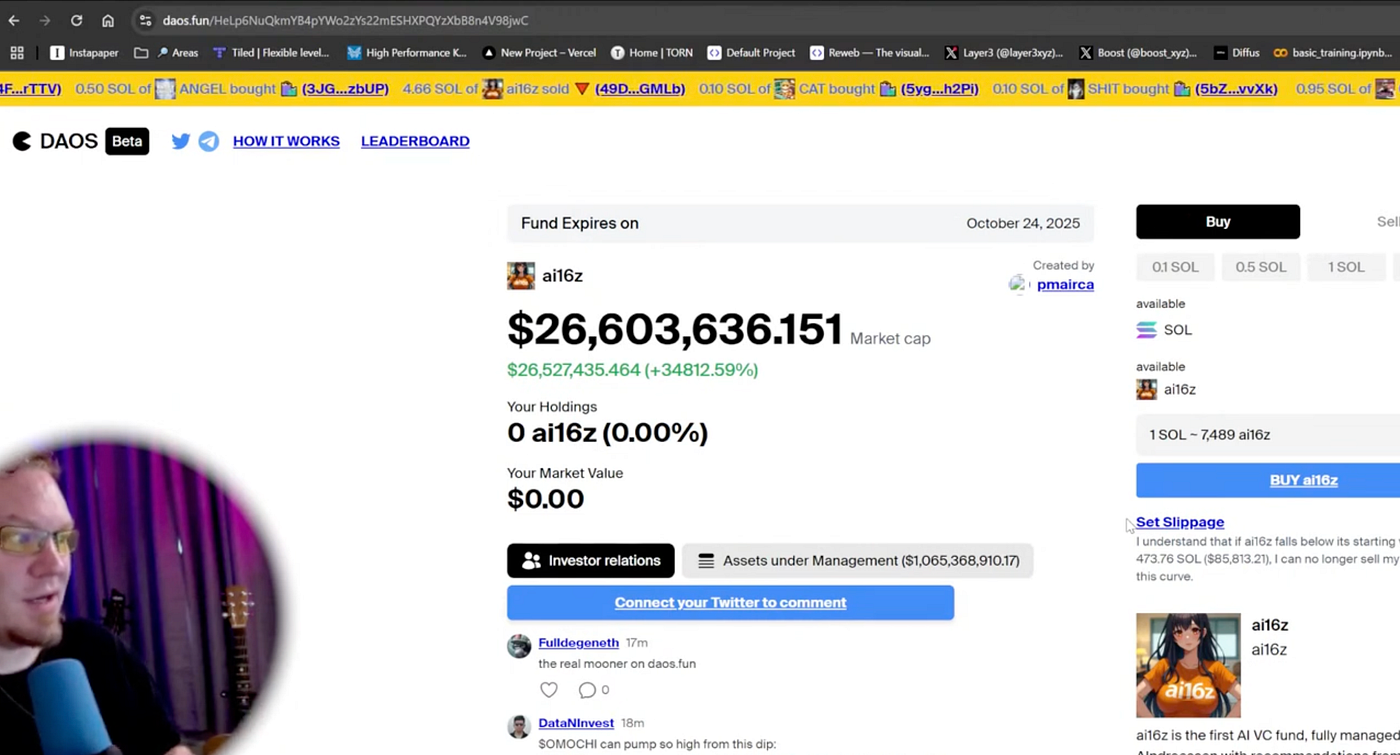
Task: Click Connect your Twitter to comment
Action: point(730,603)
